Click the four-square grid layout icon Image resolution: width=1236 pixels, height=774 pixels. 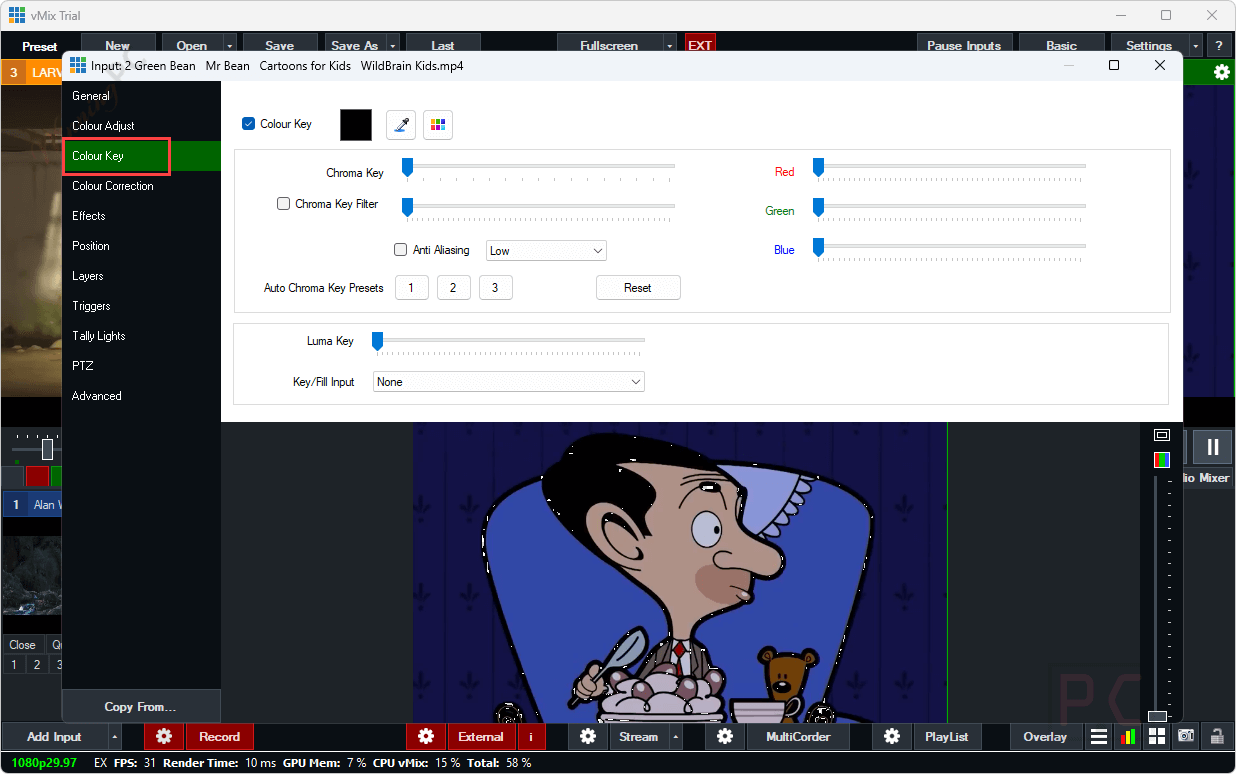pyautogui.click(x=1157, y=737)
